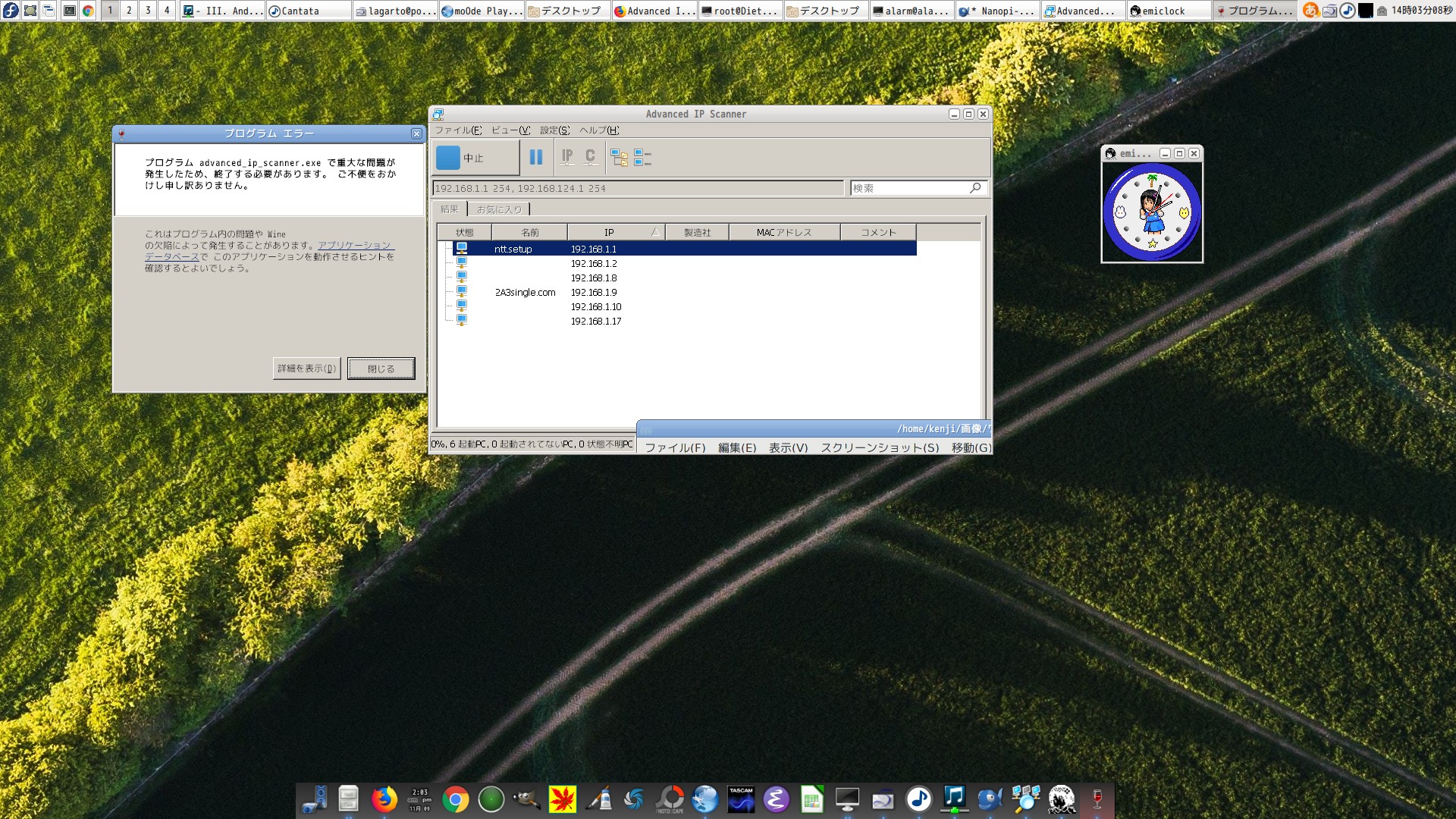Close the error dialog with 閉じる button
The height and width of the screenshot is (819, 1456).
click(381, 368)
